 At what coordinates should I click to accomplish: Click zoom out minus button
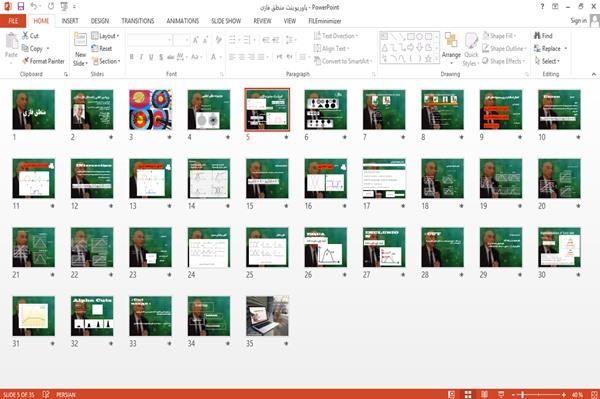pos(514,394)
